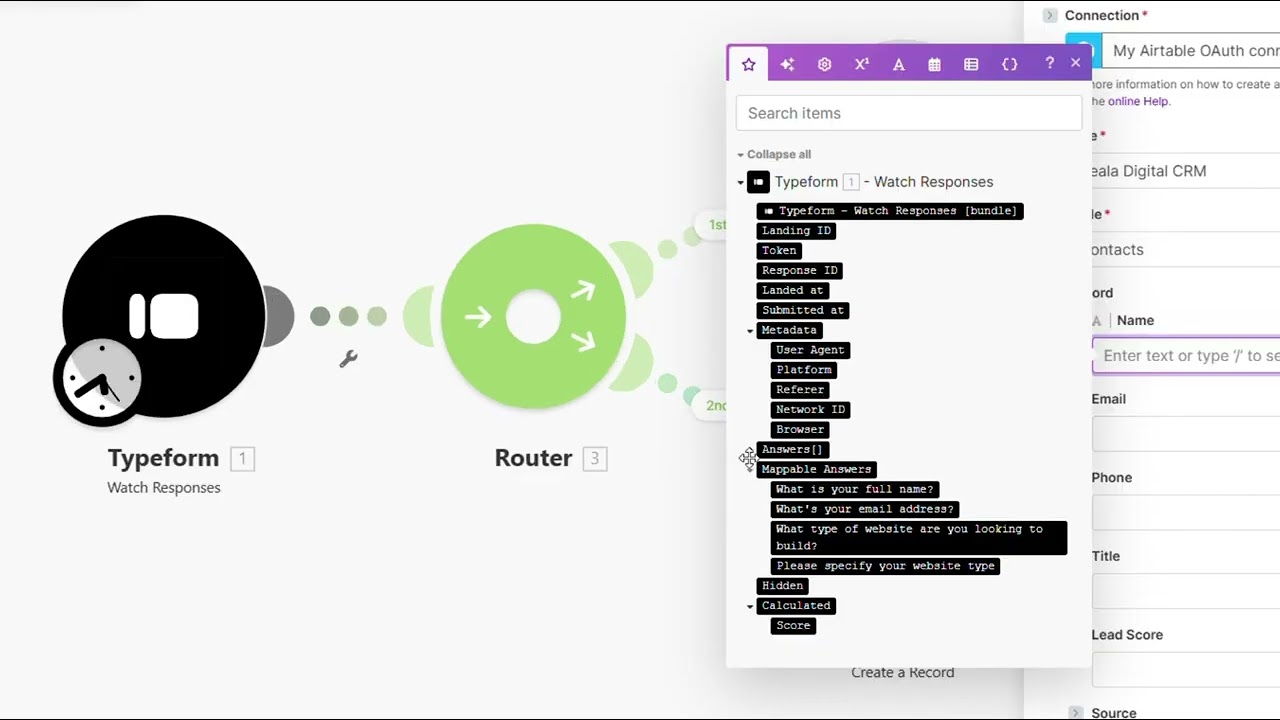Click the Router module
1280x720 pixels.
[x=533, y=317]
